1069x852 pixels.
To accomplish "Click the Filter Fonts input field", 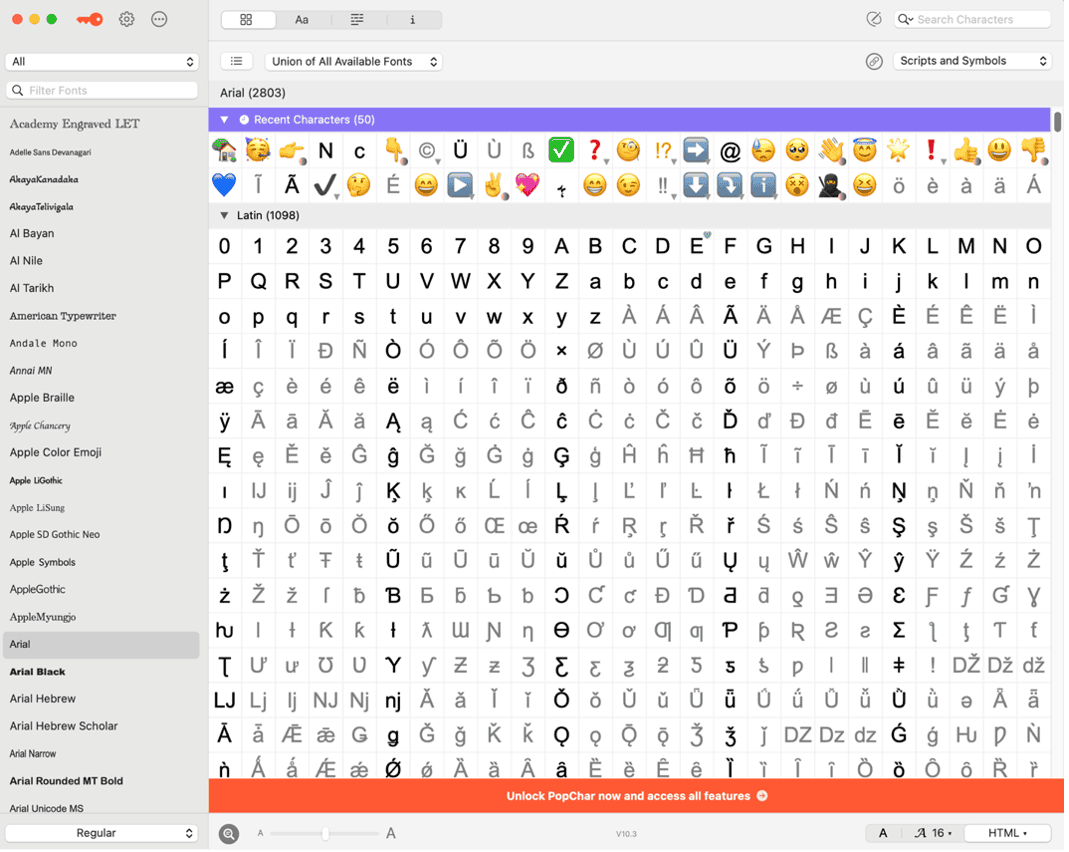I will point(102,90).
